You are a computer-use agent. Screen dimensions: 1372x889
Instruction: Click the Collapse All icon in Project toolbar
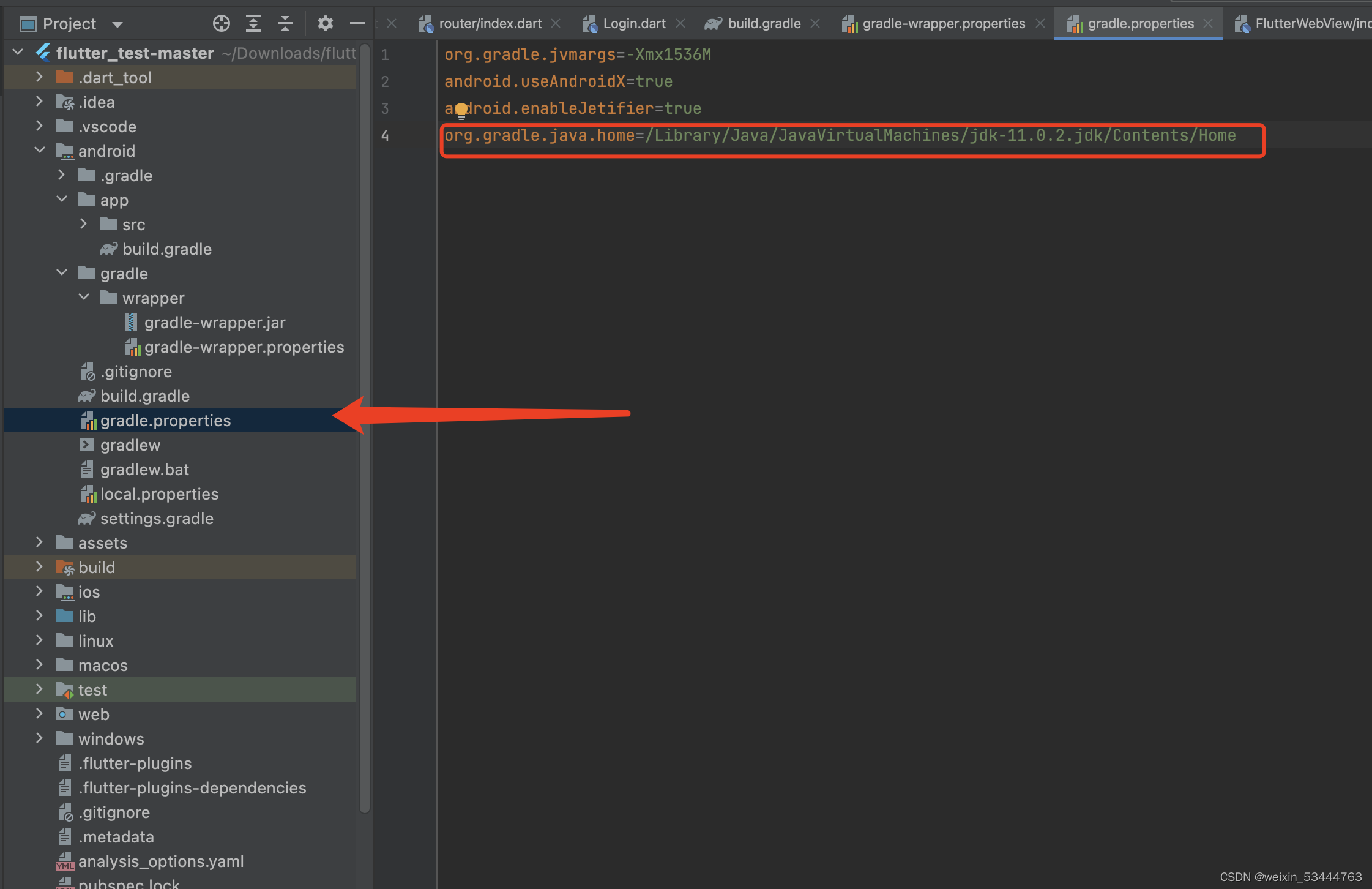tap(285, 24)
